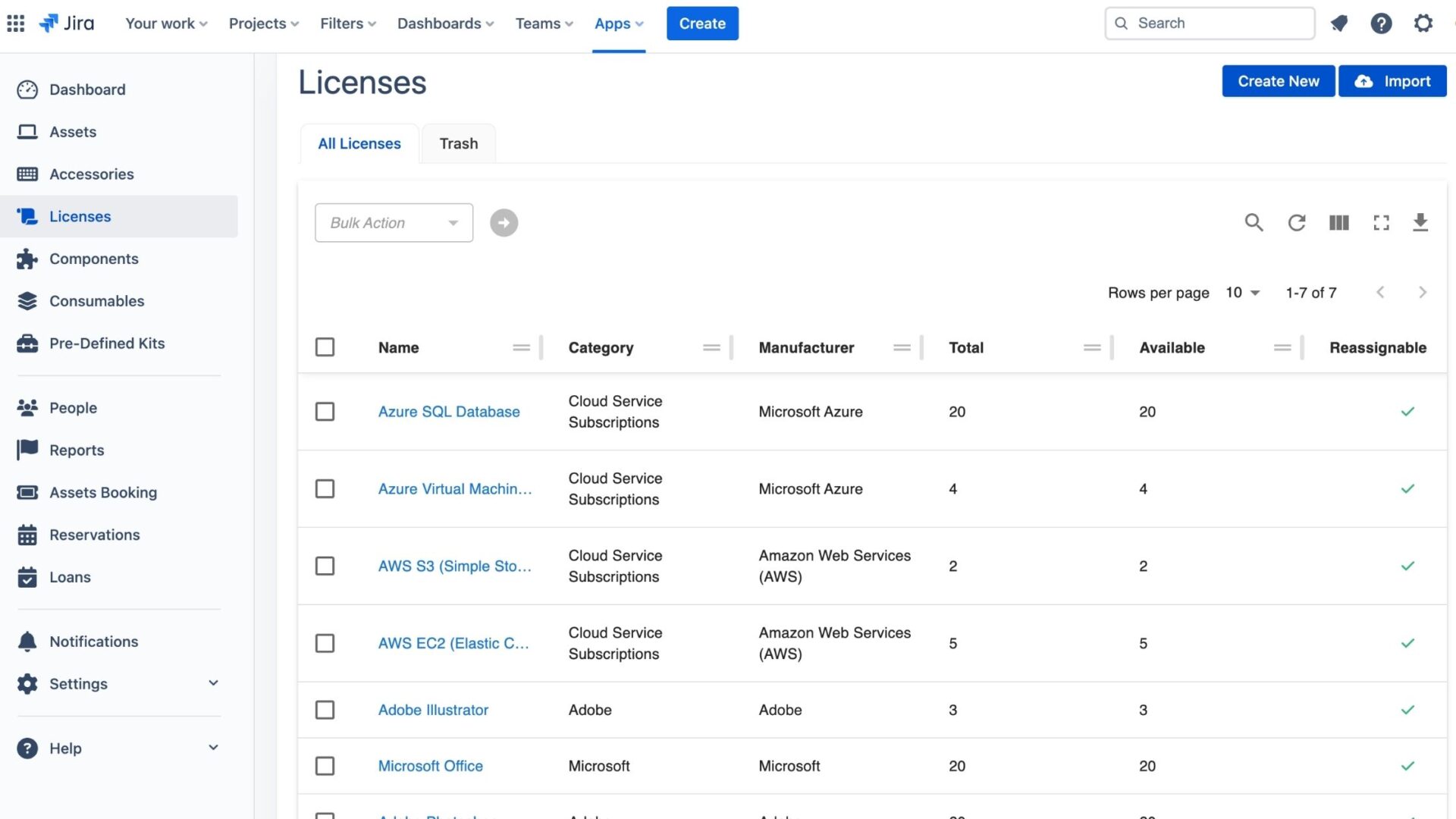The image size is (1456, 819).
Task: Check the AWS EC2 row
Action: pyautogui.click(x=325, y=644)
